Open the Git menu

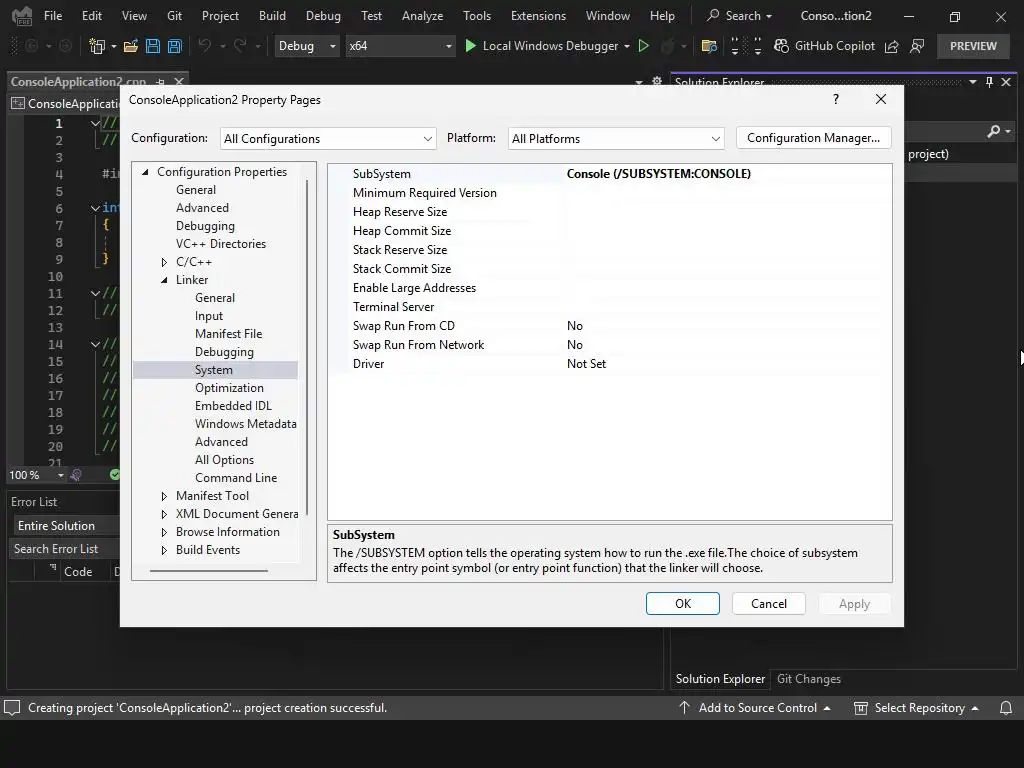click(174, 16)
